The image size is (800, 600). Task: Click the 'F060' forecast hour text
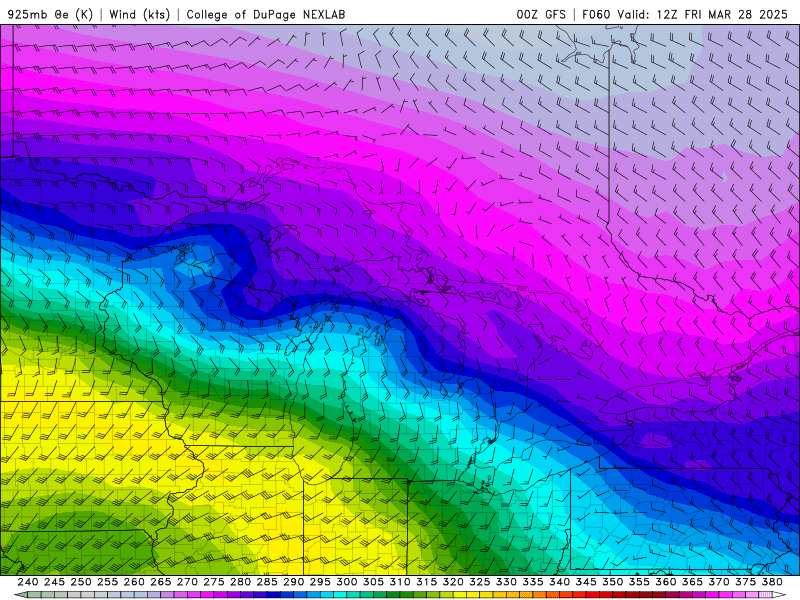[596, 14]
